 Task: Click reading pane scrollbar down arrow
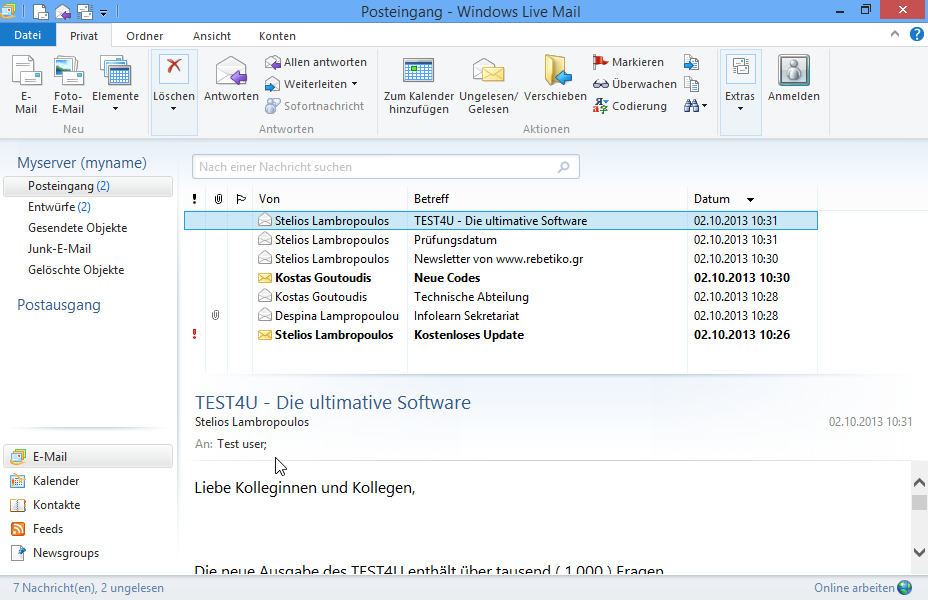tap(919, 552)
